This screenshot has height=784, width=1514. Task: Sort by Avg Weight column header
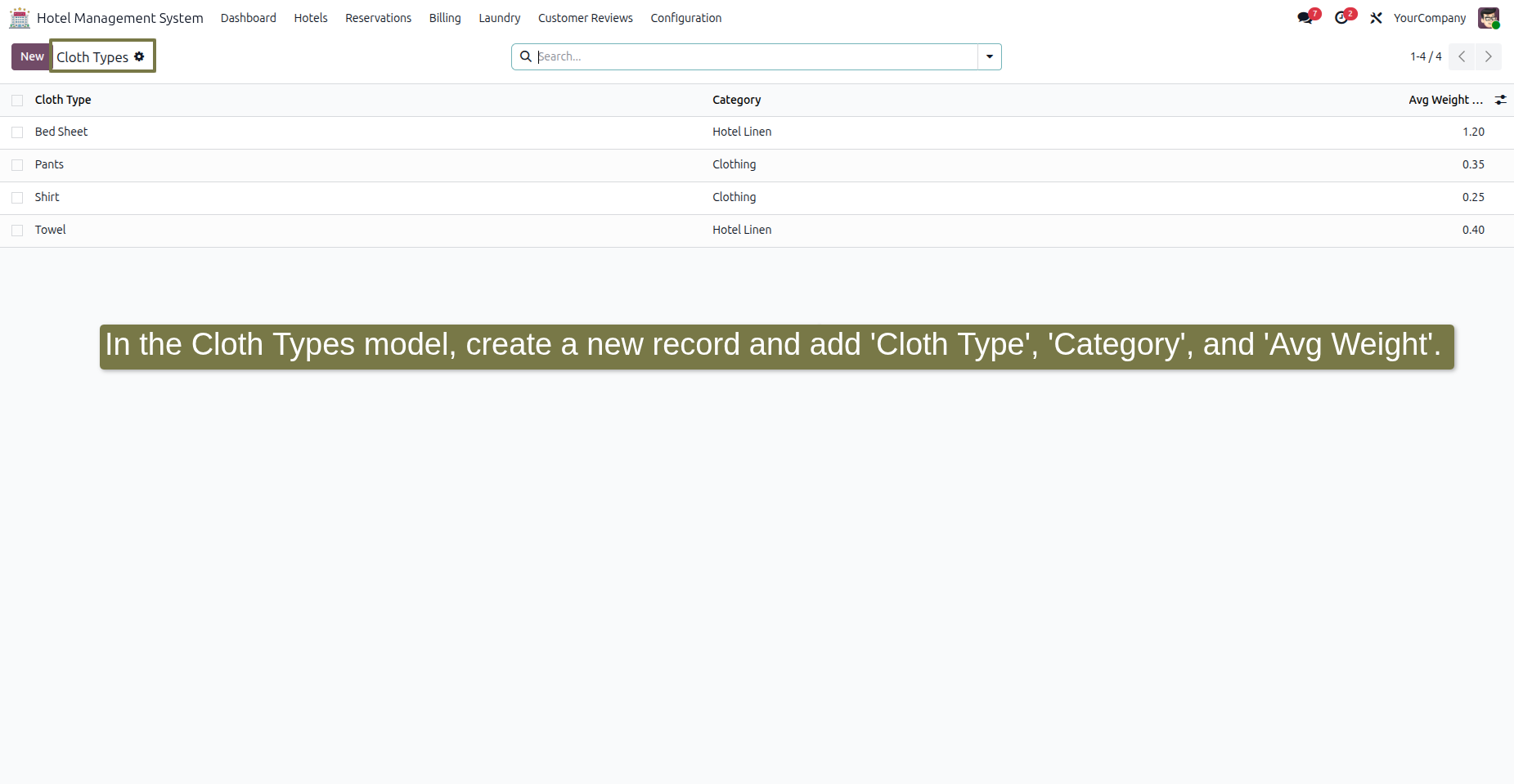pos(1445,100)
